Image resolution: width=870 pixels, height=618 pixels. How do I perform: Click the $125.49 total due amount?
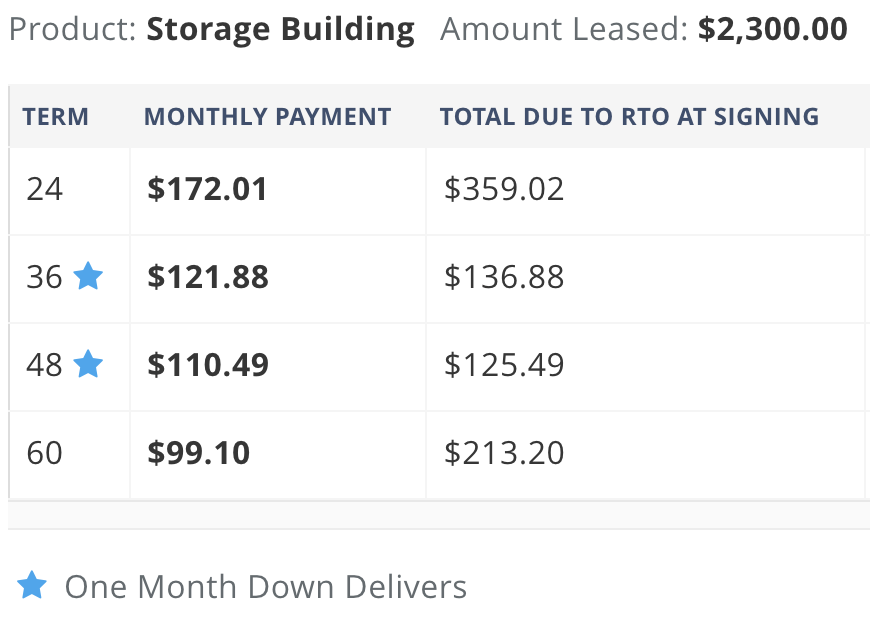[x=504, y=364]
